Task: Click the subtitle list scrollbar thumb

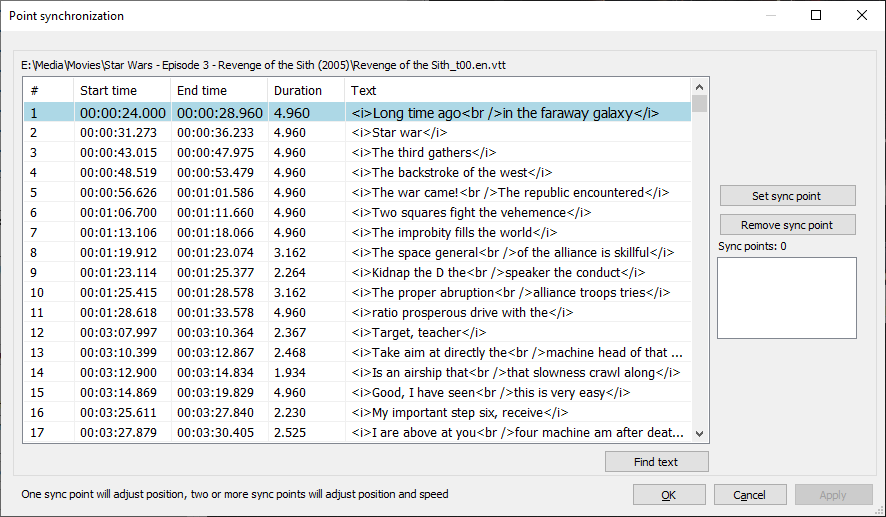Action: coord(700,103)
